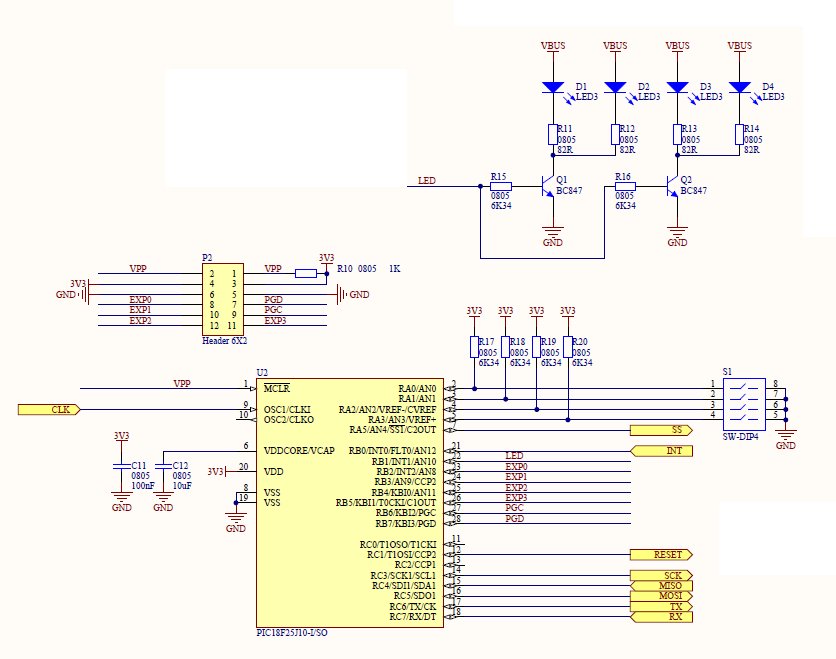Select the 3V3 power symbol above C11
The width and height of the screenshot is (836, 659).
[122, 438]
